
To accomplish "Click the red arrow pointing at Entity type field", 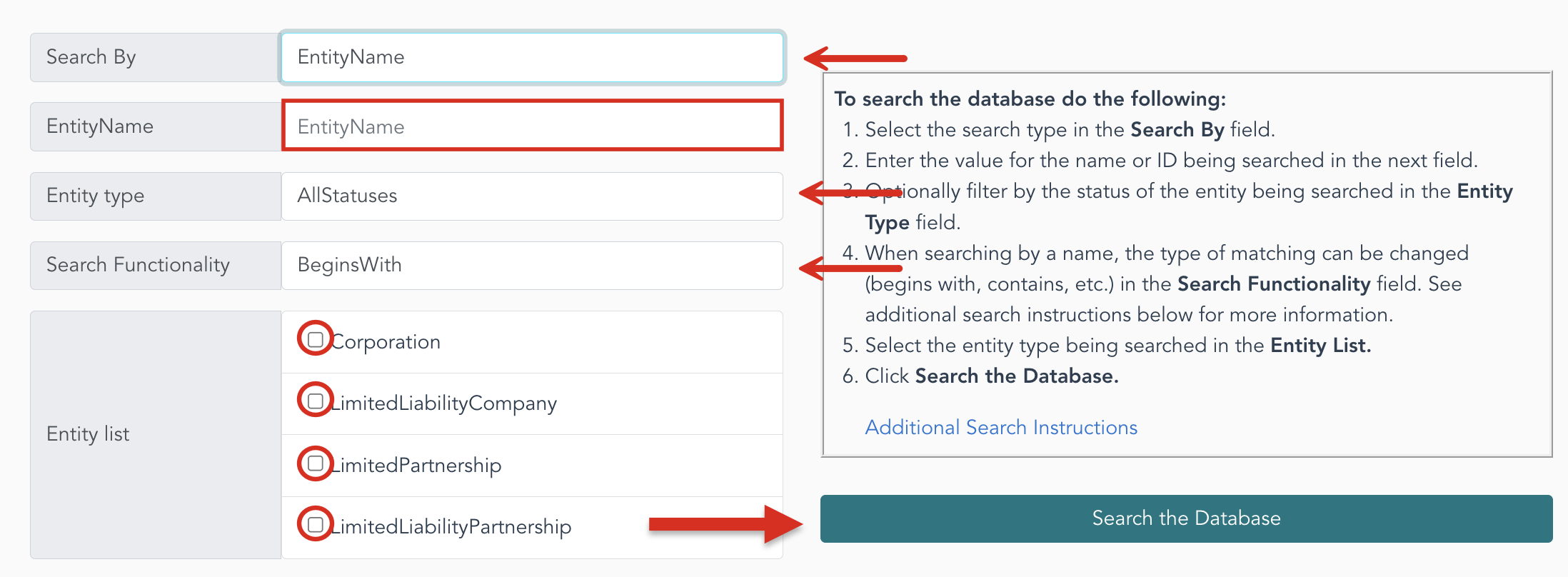I will click(x=850, y=193).
